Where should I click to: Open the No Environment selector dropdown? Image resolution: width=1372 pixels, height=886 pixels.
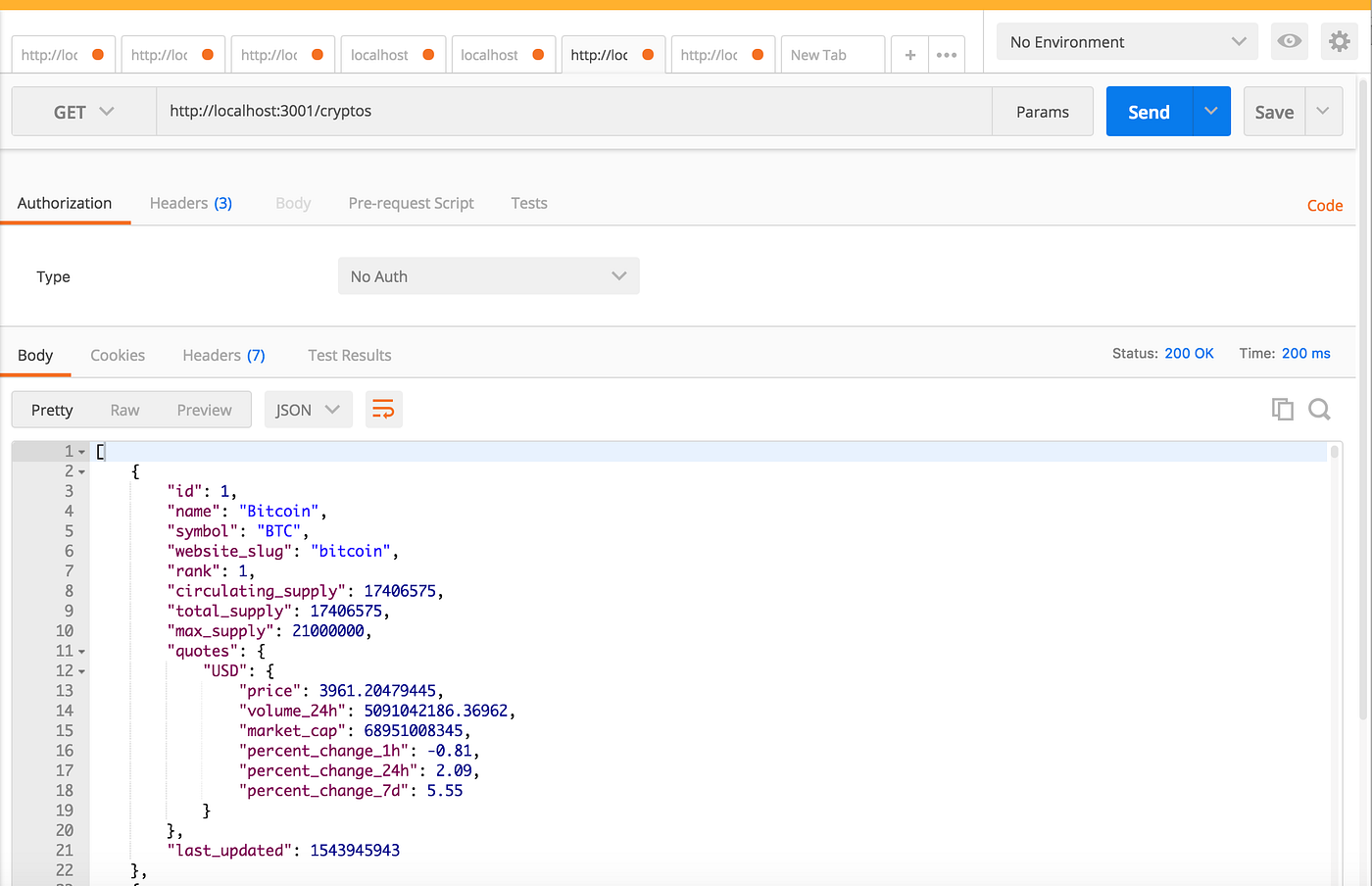(x=1125, y=41)
